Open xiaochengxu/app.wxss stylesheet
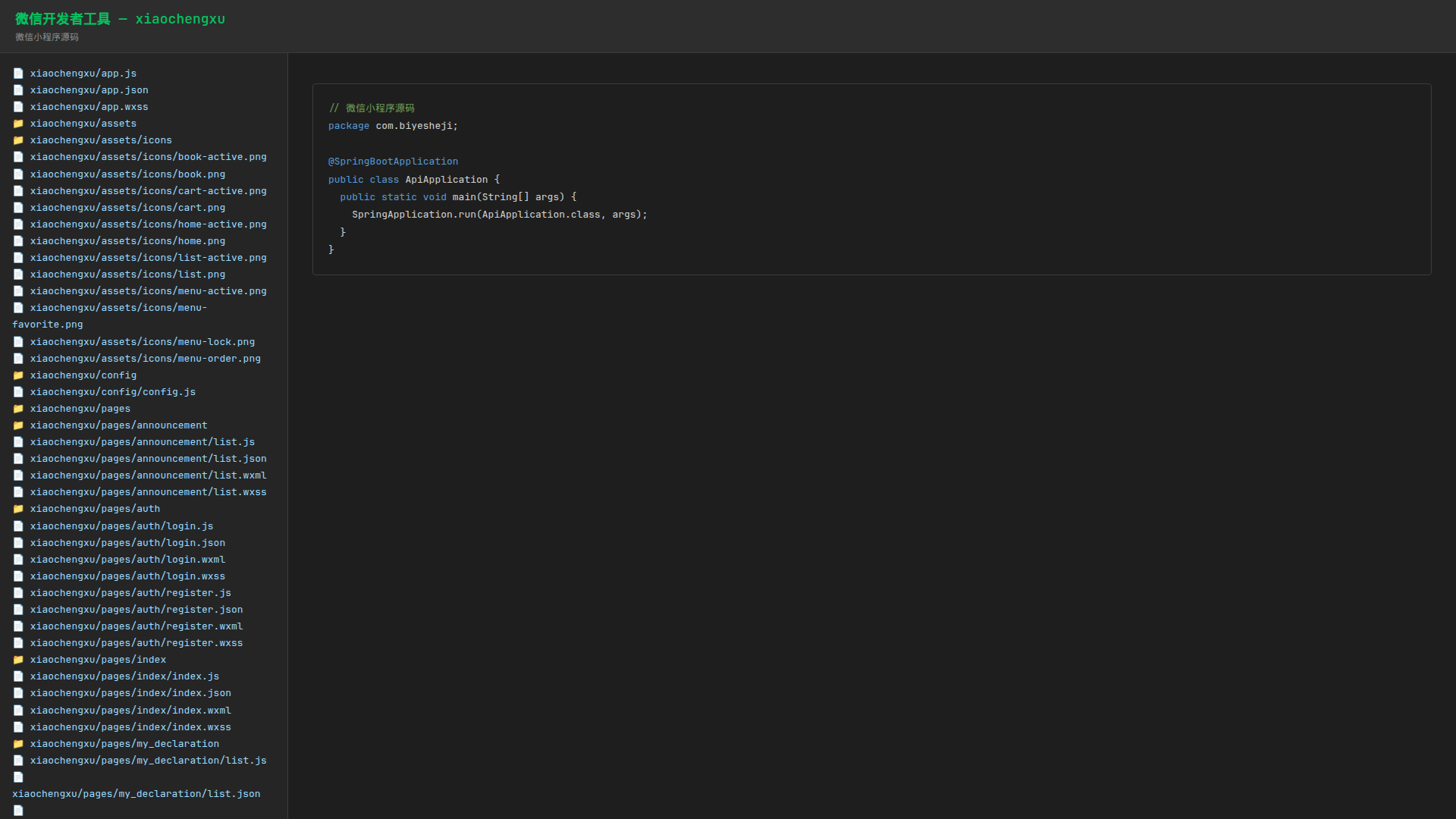Screen dimensions: 1456x819 [x=89, y=107]
